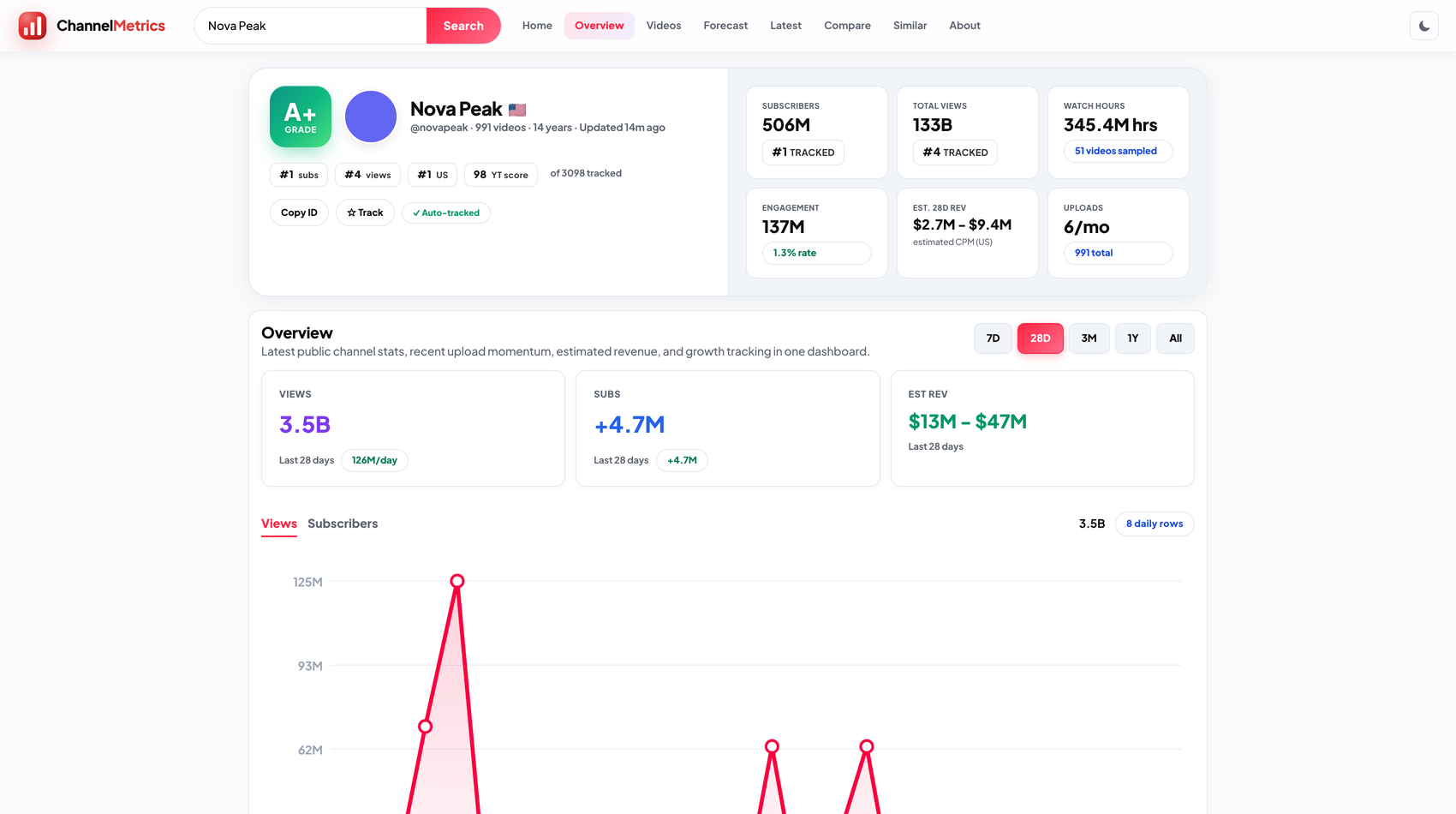Select the 3M time range
The height and width of the screenshot is (814, 1456).
(1089, 338)
